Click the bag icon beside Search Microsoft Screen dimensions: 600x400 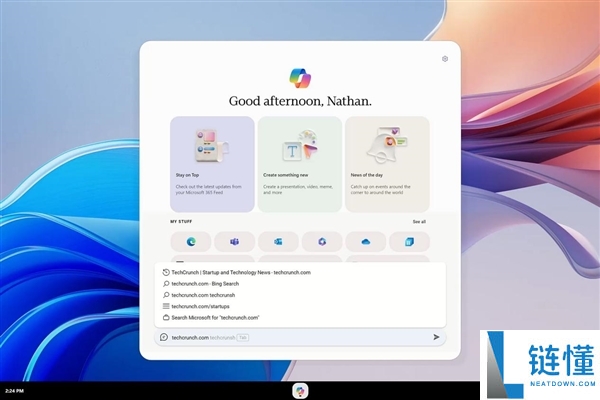pyautogui.click(x=166, y=318)
